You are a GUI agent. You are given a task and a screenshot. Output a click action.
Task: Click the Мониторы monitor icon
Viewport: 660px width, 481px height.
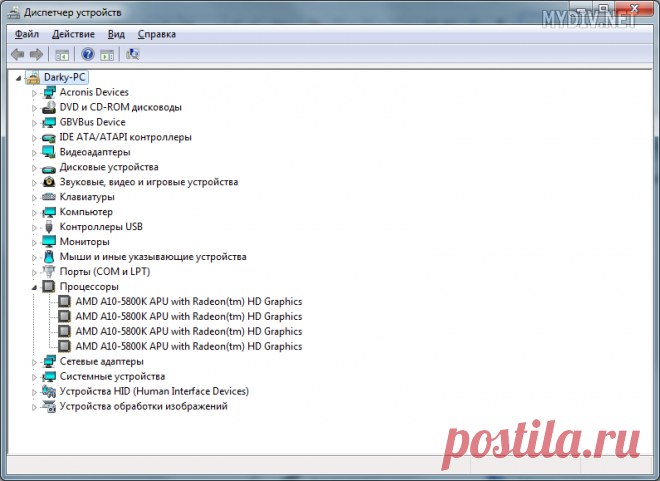(49, 242)
